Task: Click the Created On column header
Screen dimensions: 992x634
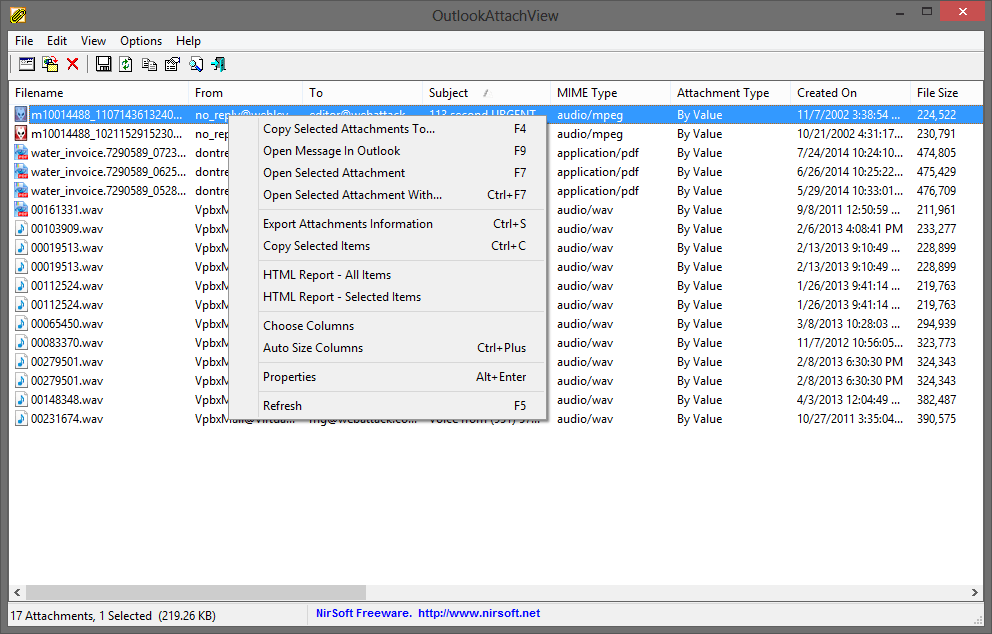Action: (x=827, y=93)
